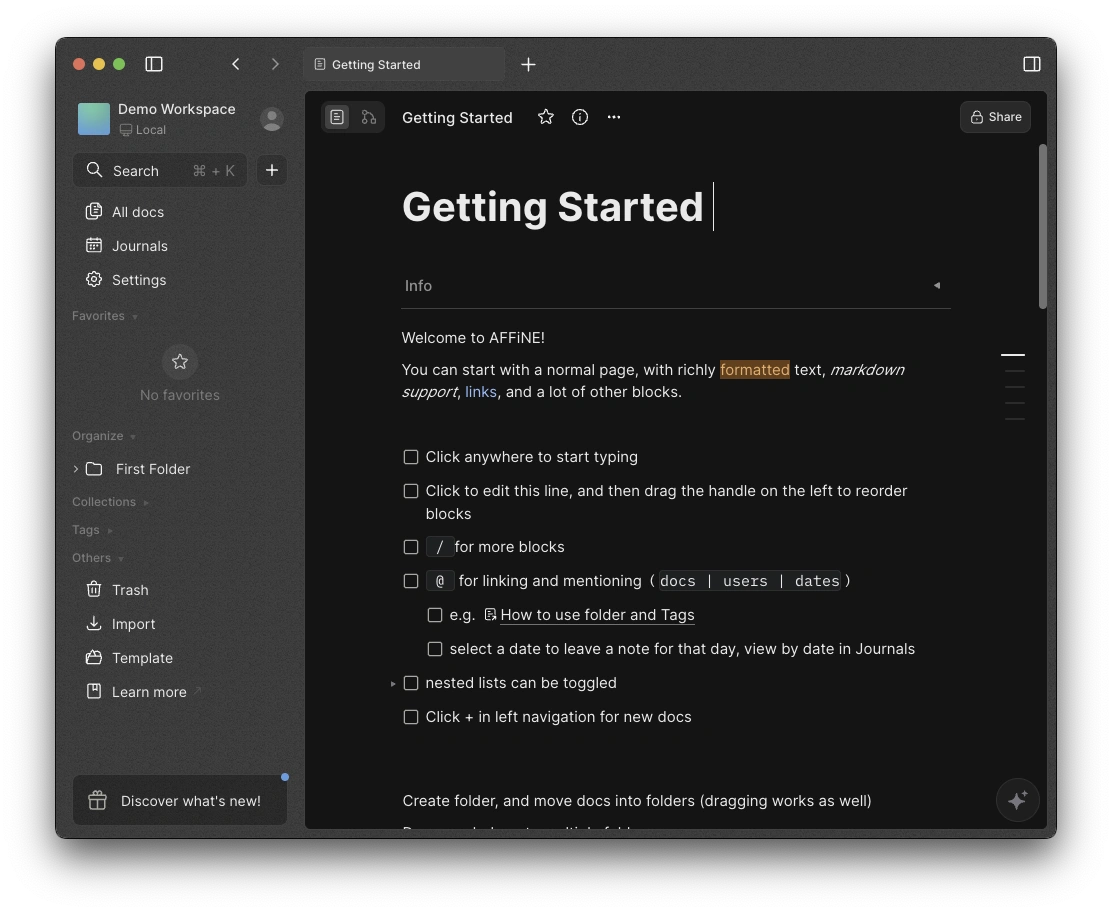Open Import

click(x=133, y=624)
